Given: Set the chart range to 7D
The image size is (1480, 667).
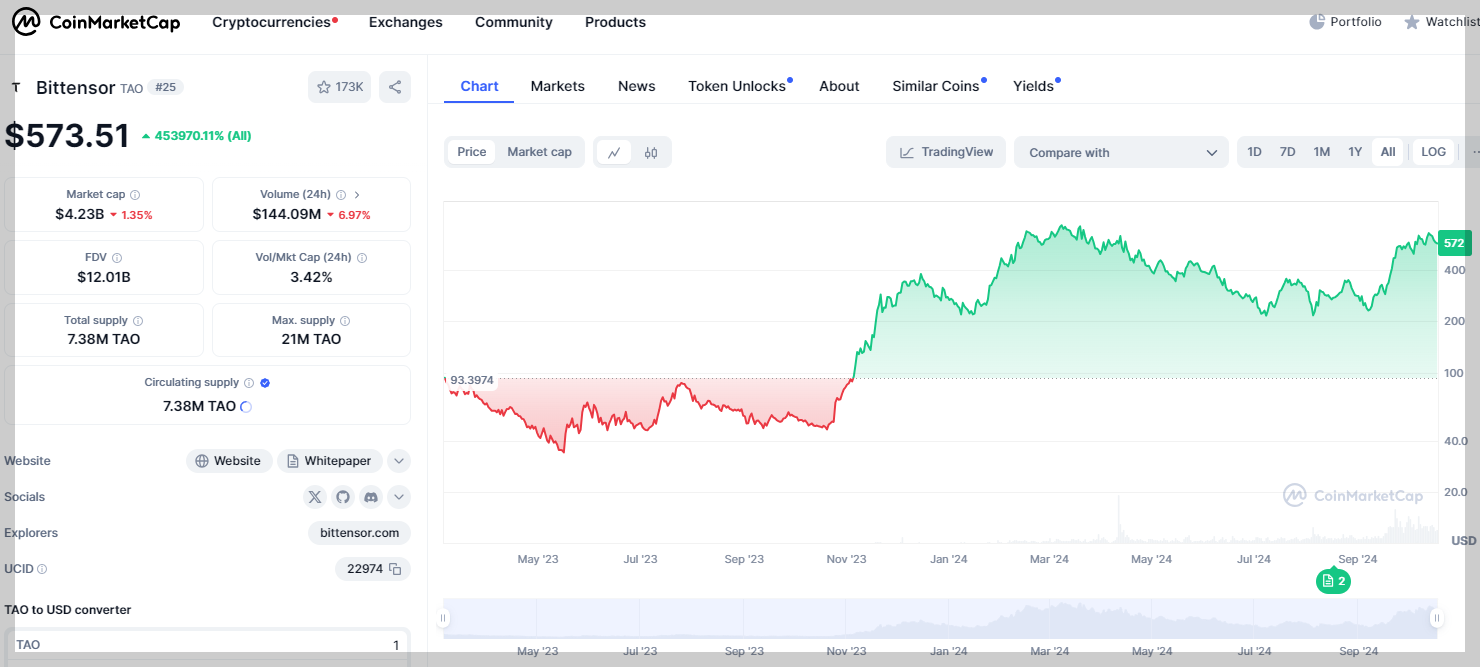Looking at the screenshot, I should 1288,152.
